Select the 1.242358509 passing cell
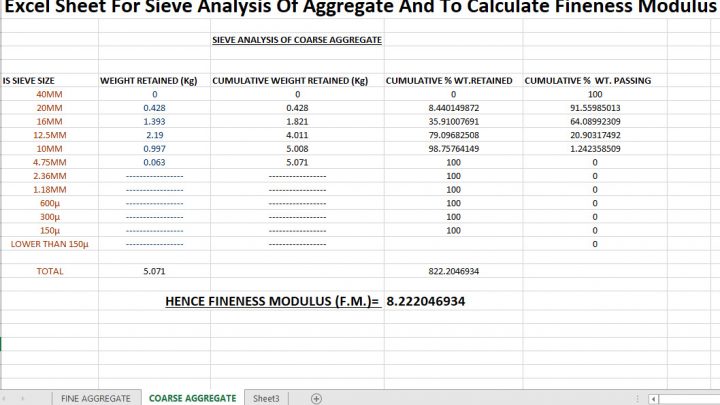 click(x=595, y=149)
